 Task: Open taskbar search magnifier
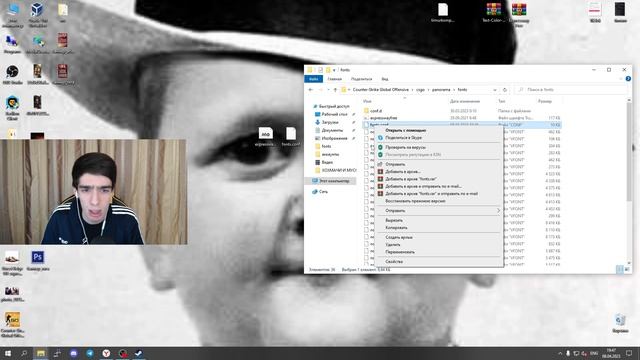tap(24, 353)
